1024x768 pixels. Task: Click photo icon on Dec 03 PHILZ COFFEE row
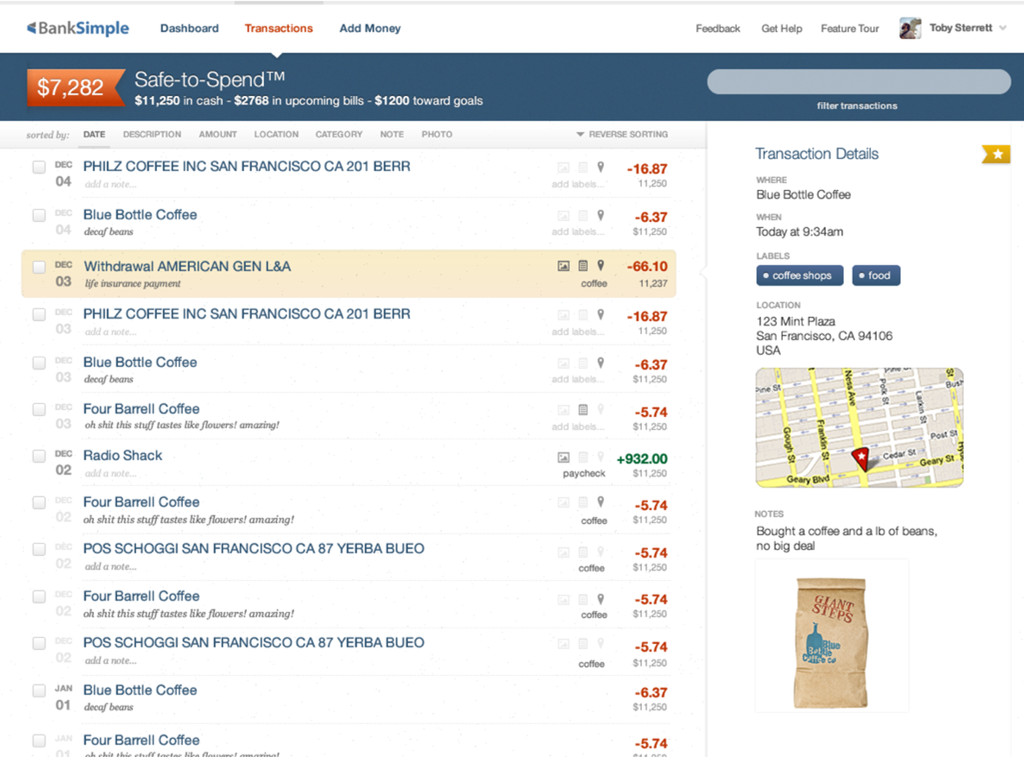[564, 315]
